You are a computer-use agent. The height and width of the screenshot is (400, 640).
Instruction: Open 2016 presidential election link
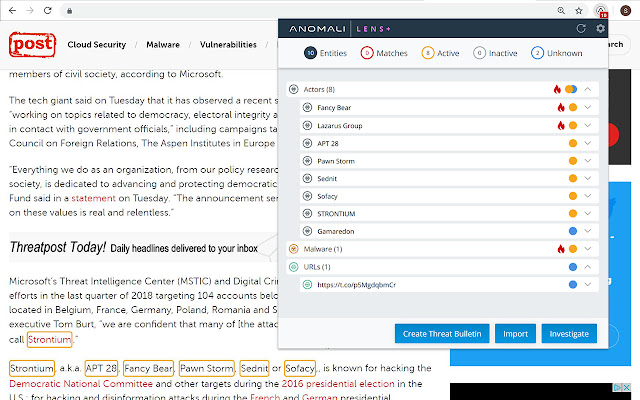(x=338, y=384)
